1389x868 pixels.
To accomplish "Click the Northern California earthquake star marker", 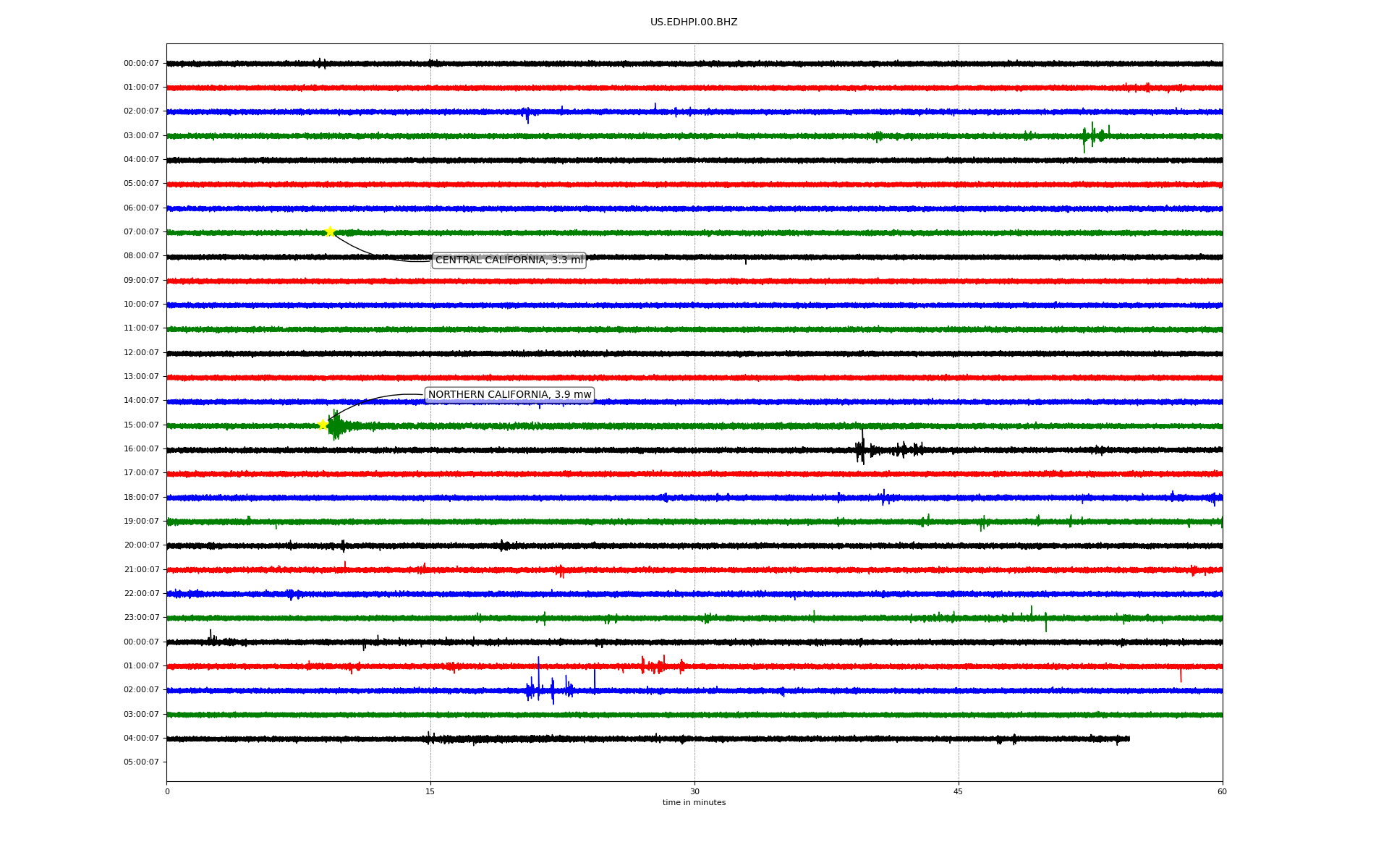I will point(323,425).
